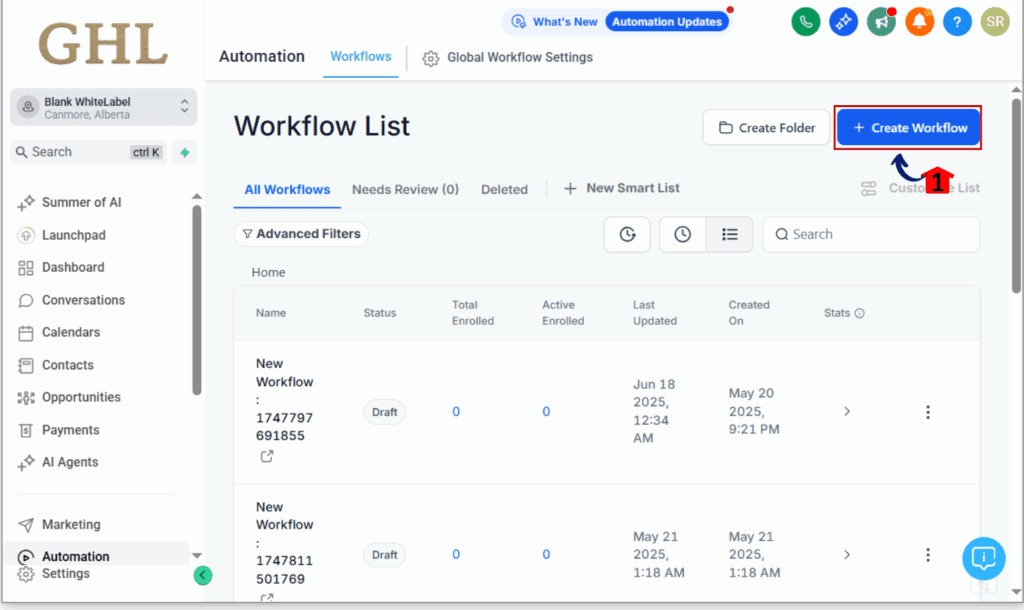Click Name column header
The image size is (1024, 610).
pos(271,313)
